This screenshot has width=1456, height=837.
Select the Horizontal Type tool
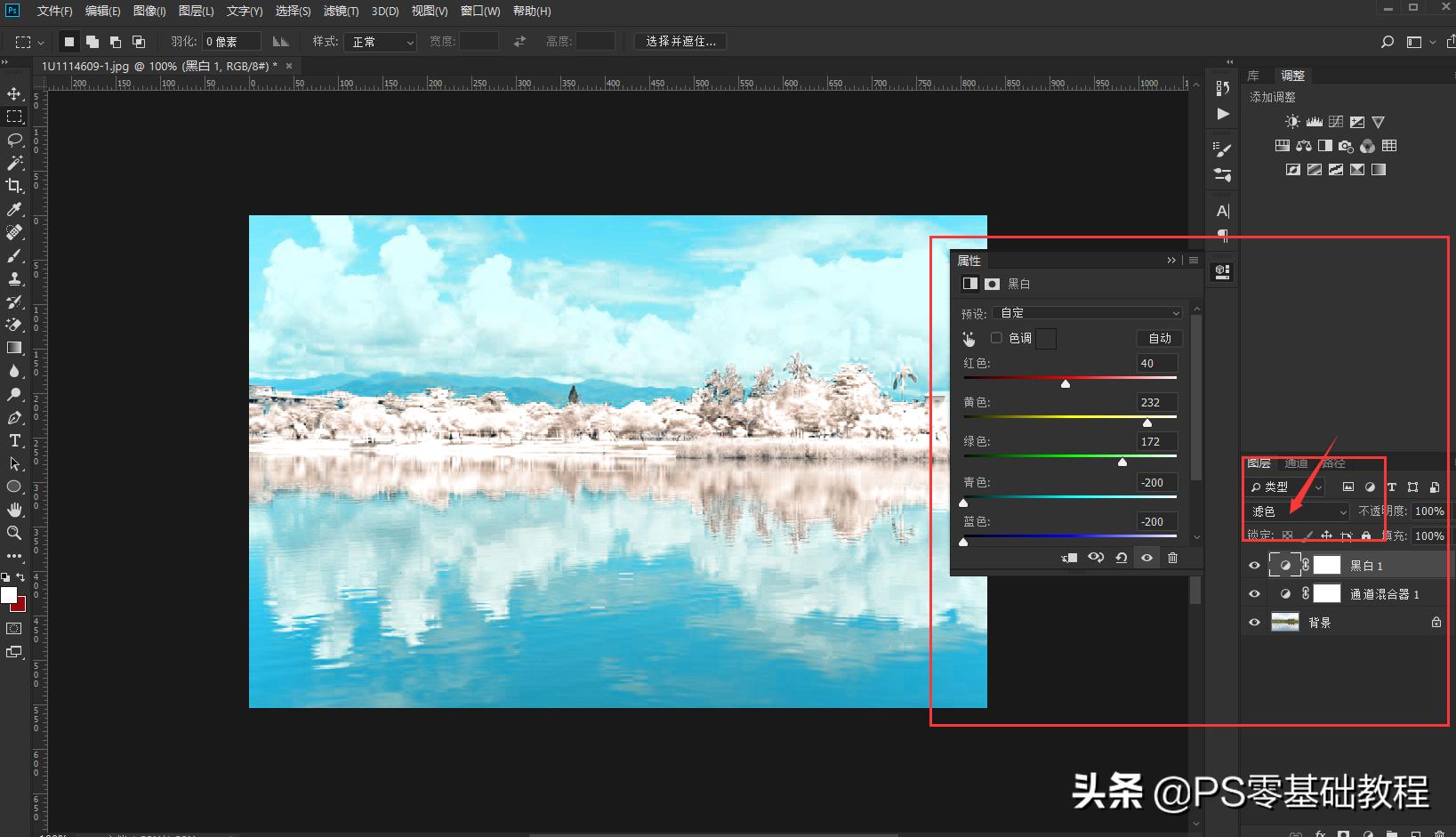(14, 440)
